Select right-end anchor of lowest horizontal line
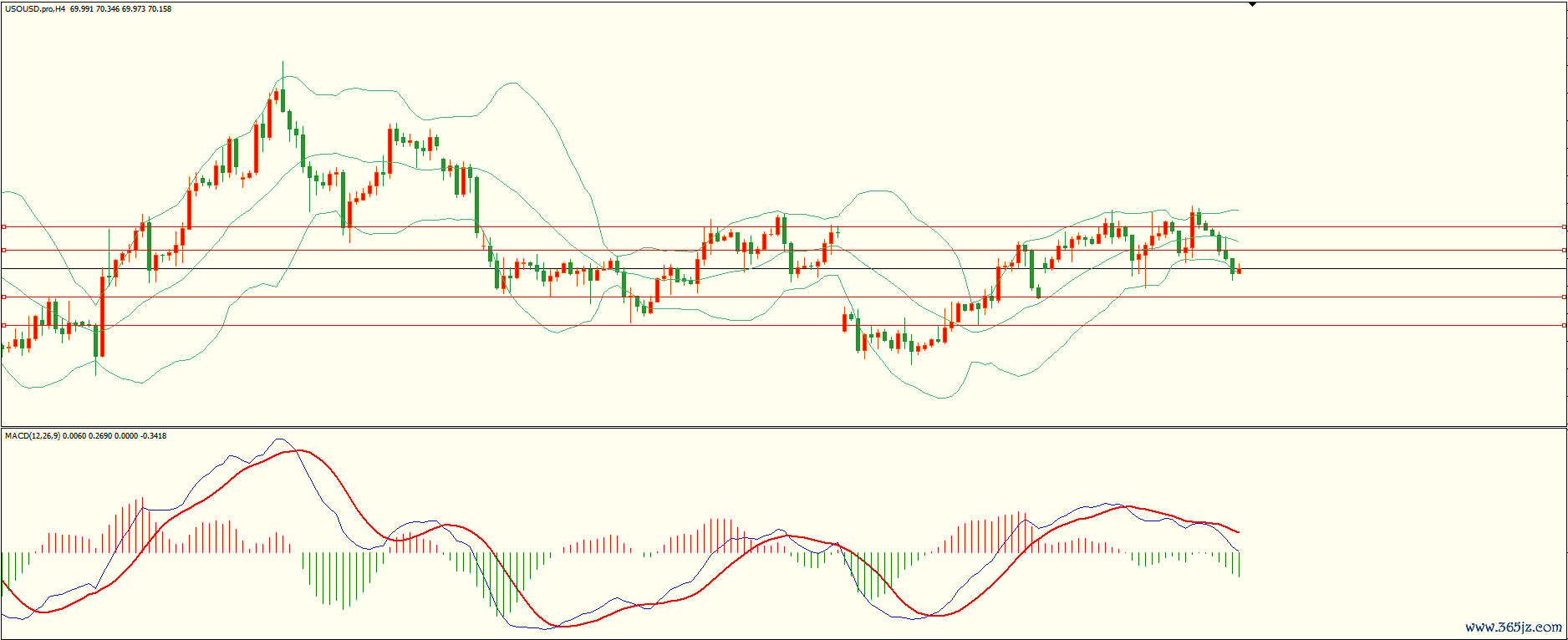 tap(1564, 325)
